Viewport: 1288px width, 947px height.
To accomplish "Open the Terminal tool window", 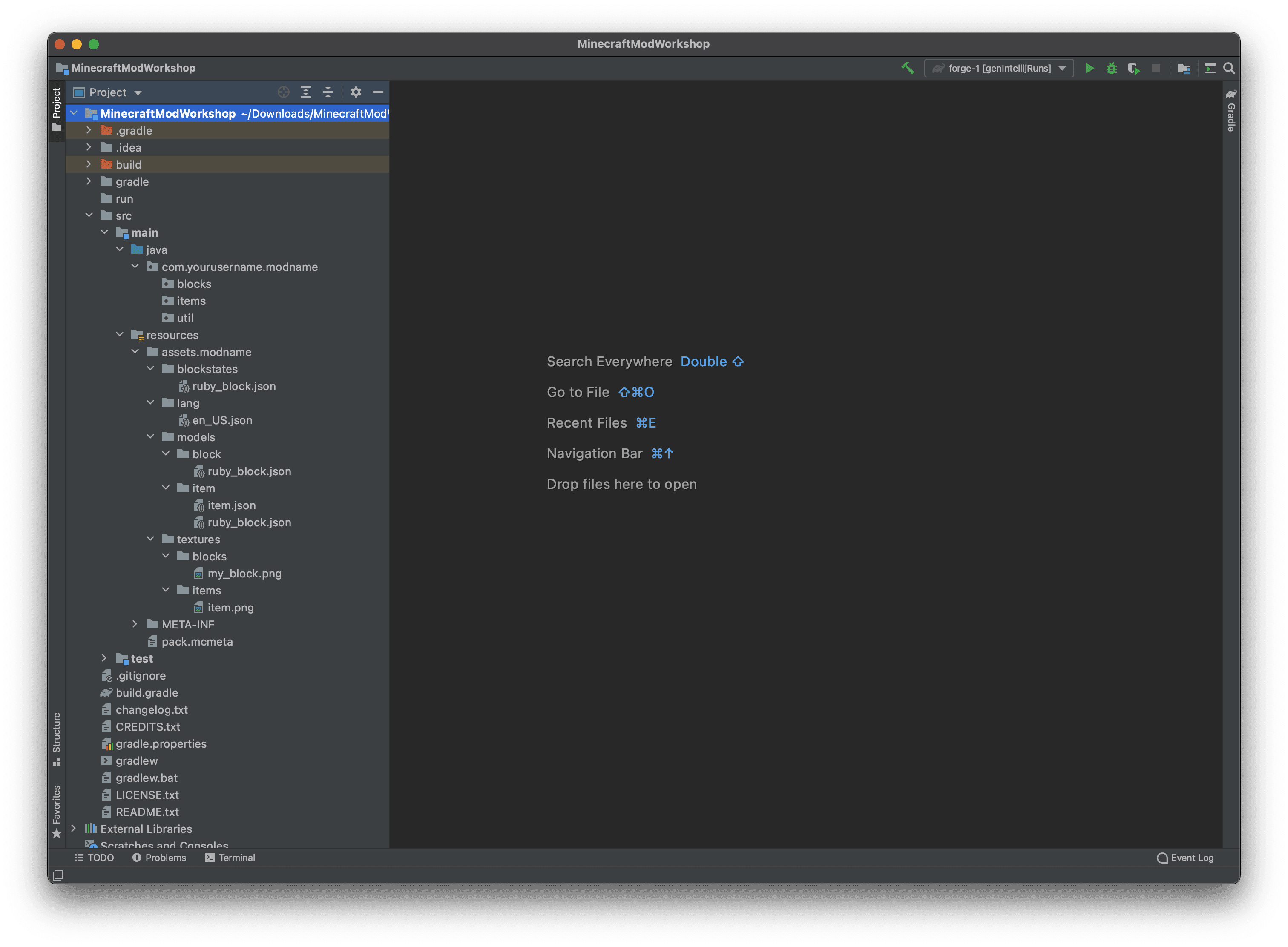I will click(230, 858).
